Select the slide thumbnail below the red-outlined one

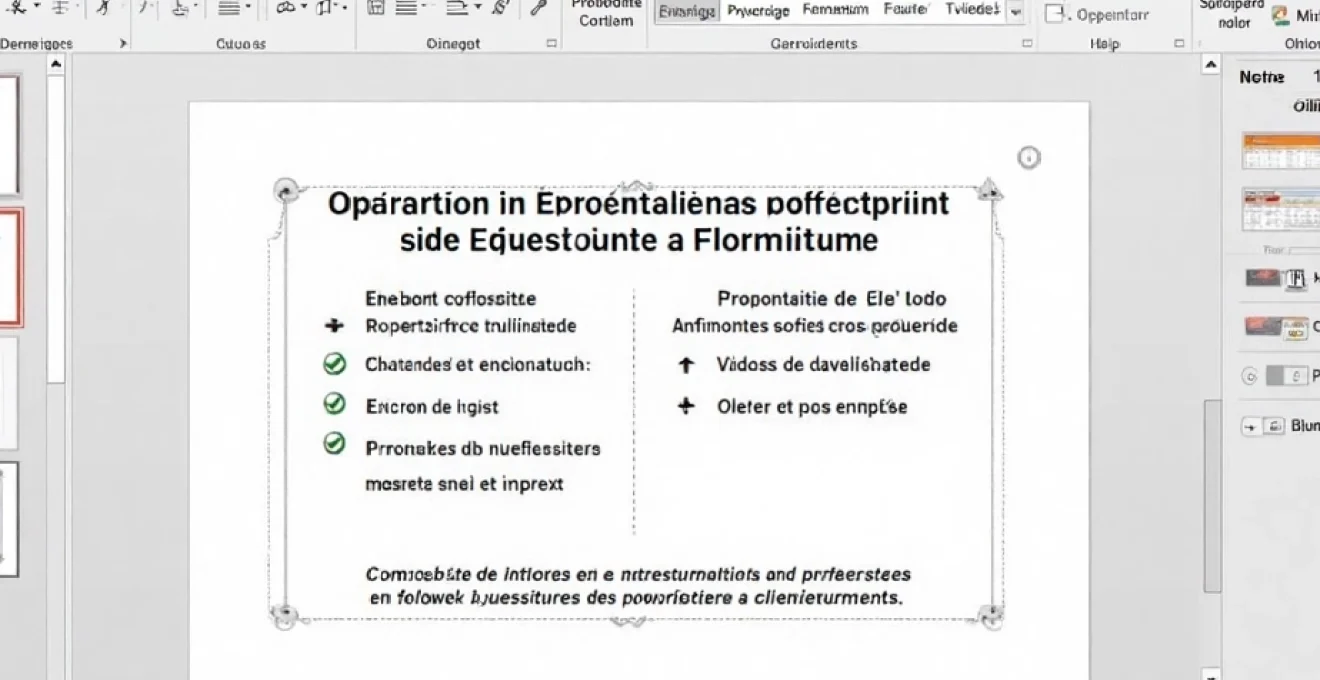point(9,393)
